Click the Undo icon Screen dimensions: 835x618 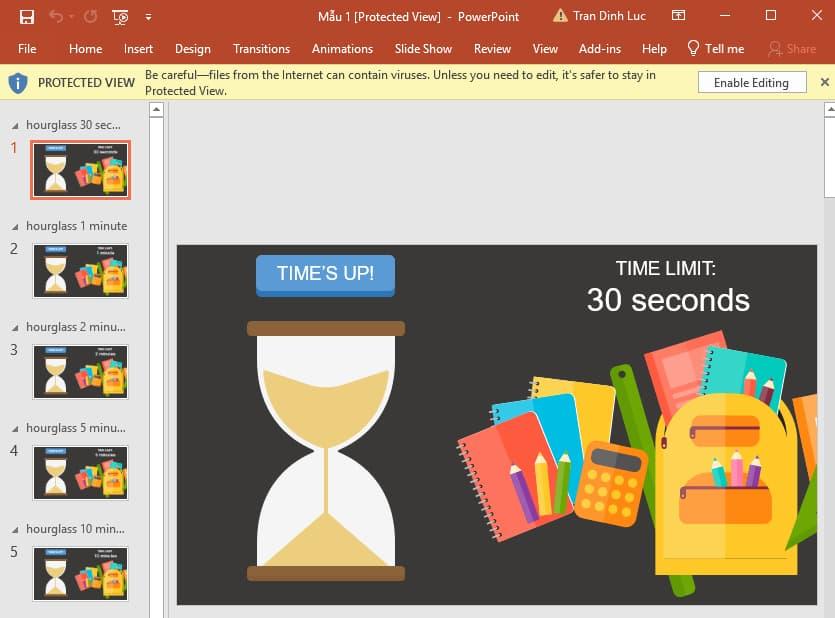coord(57,16)
